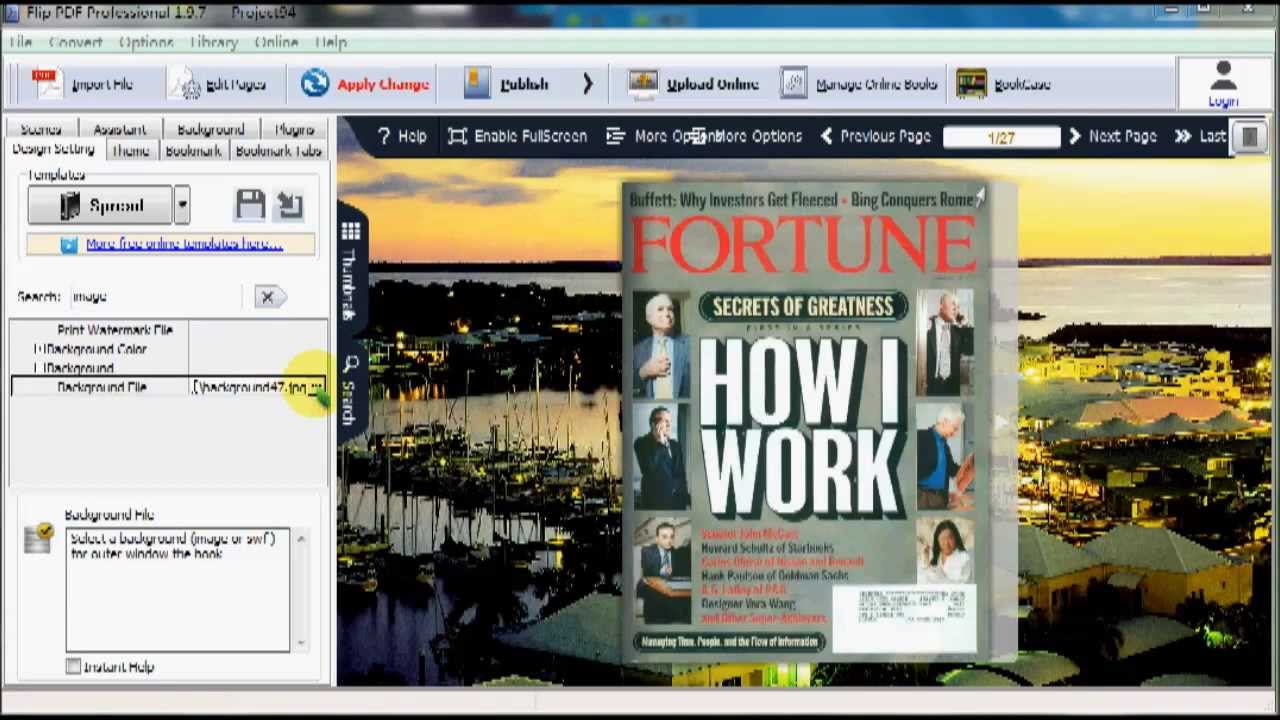Viewport: 1280px width, 720px height.
Task: Click the Import File PDF icon
Action: click(46, 84)
